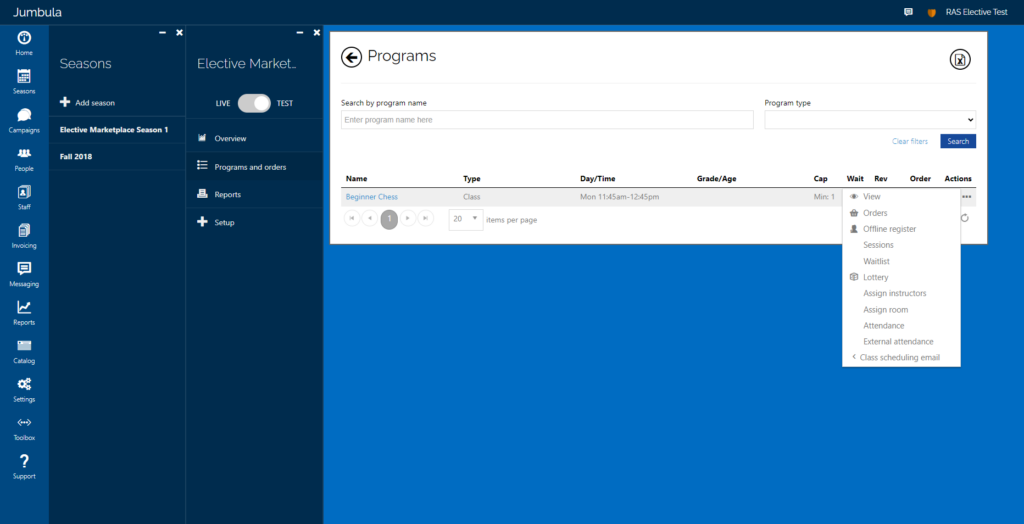Go to Invoicing in left sidebar
Screen dimensions: 1024x524
pos(24,235)
